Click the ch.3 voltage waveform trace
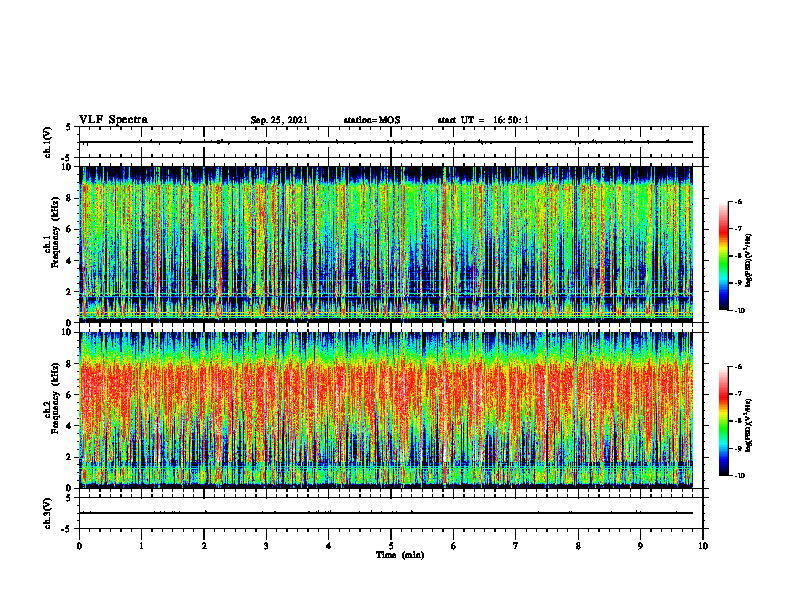This screenshot has height=612, width=792. 386,513
